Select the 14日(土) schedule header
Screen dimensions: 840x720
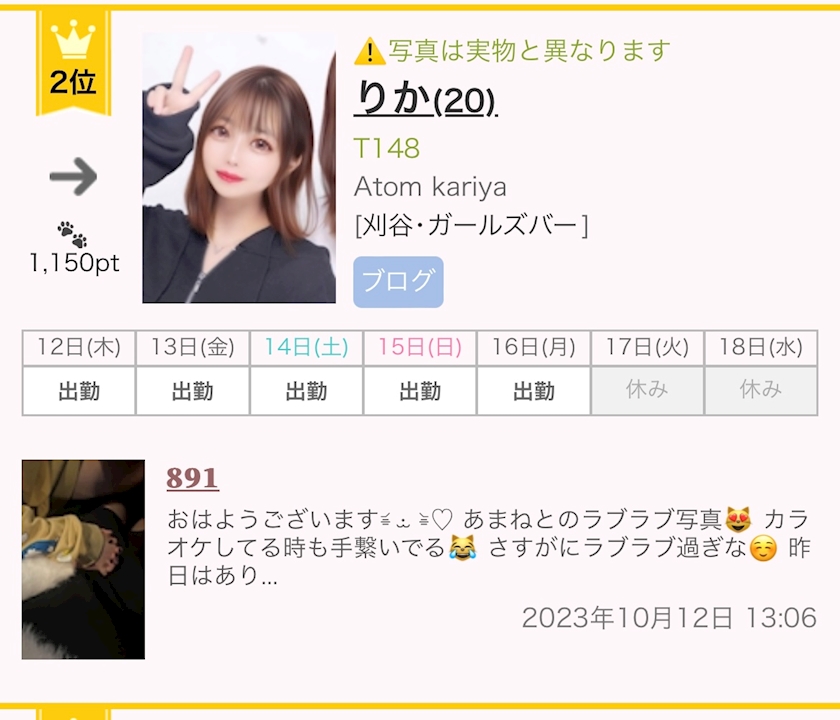(x=306, y=348)
